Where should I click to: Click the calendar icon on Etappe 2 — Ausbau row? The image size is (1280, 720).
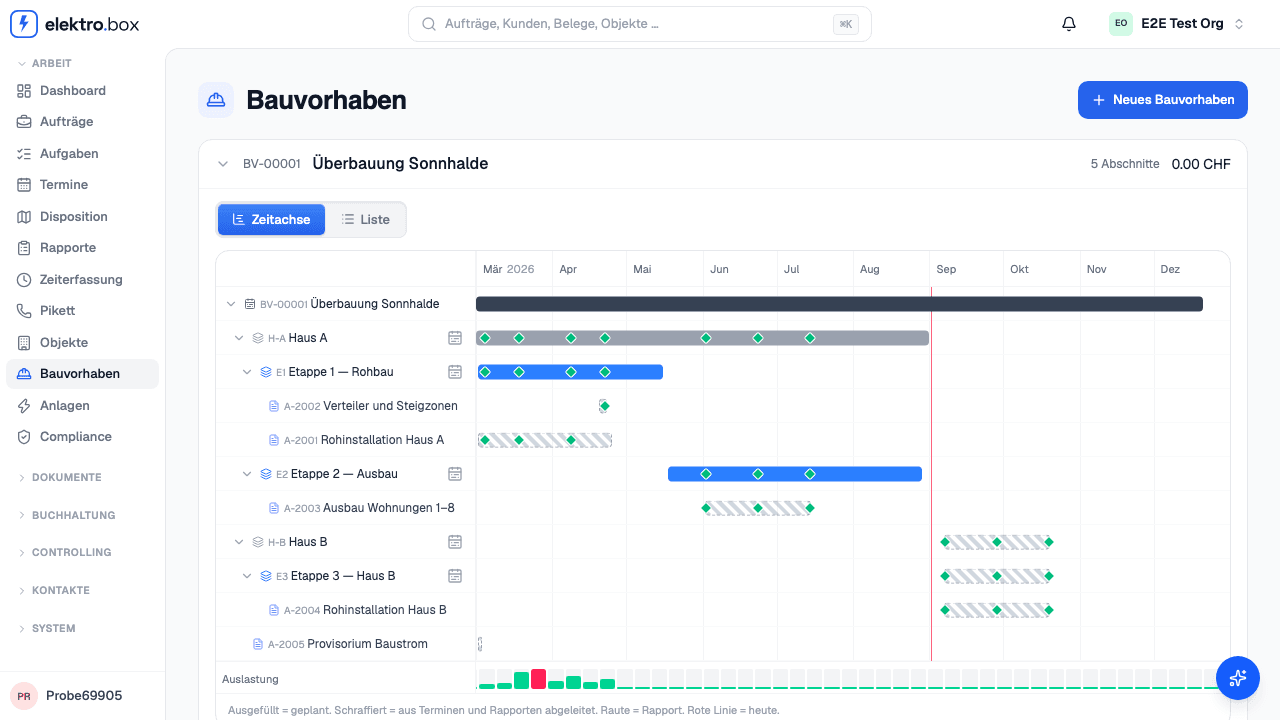[x=455, y=474]
